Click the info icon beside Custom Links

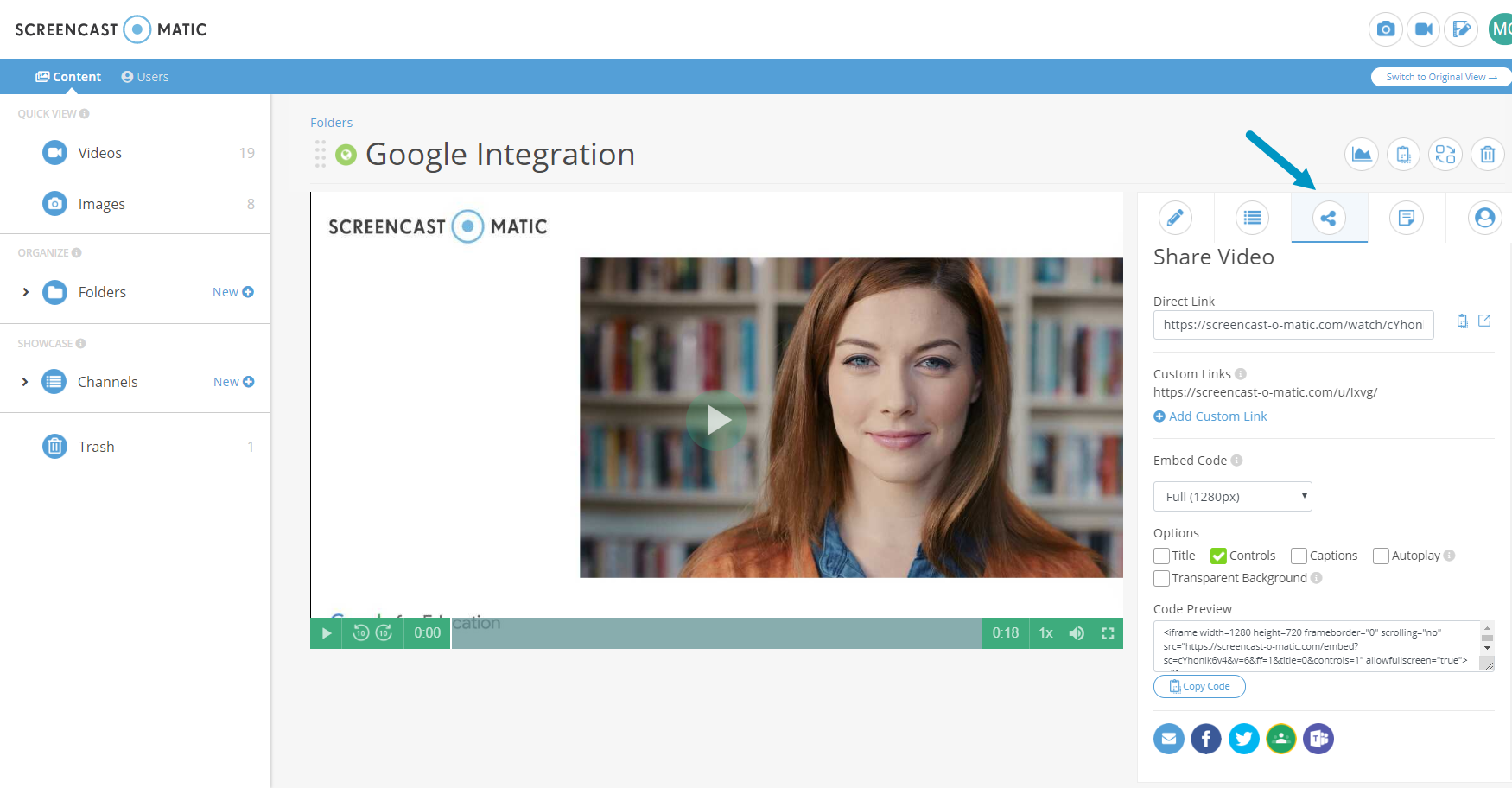(1241, 374)
